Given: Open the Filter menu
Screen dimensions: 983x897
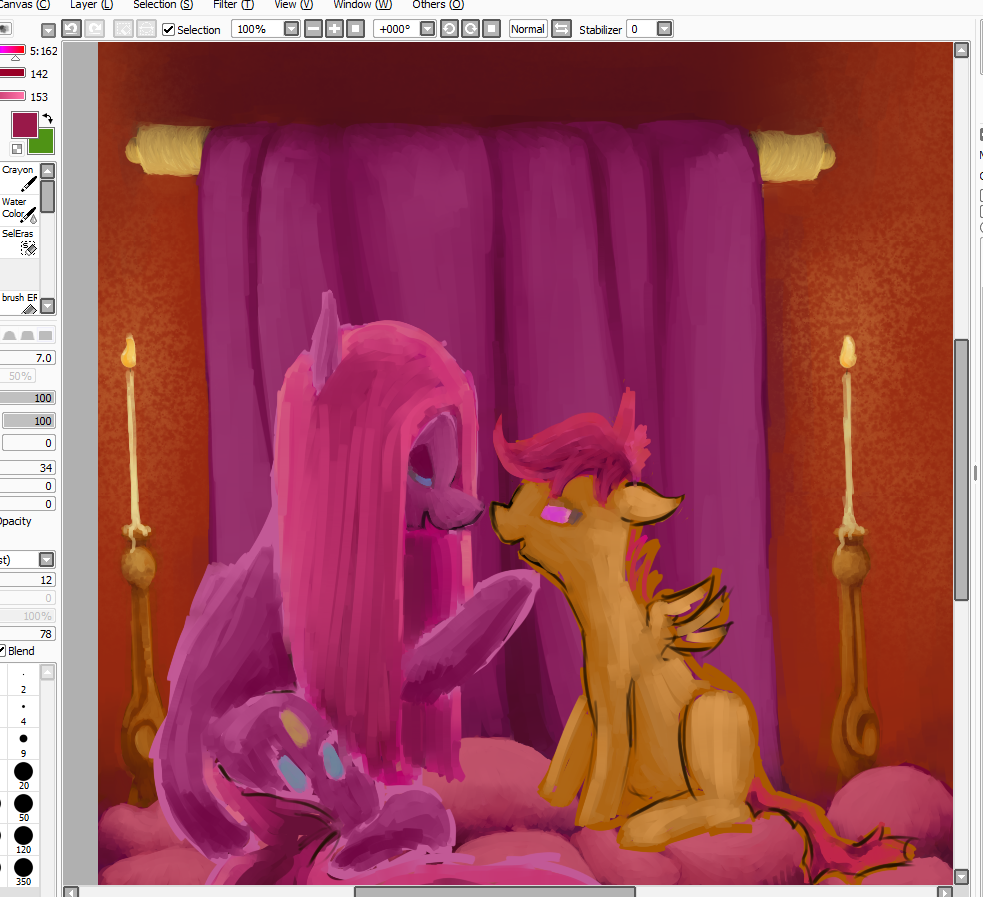Looking at the screenshot, I should click(x=233, y=4).
